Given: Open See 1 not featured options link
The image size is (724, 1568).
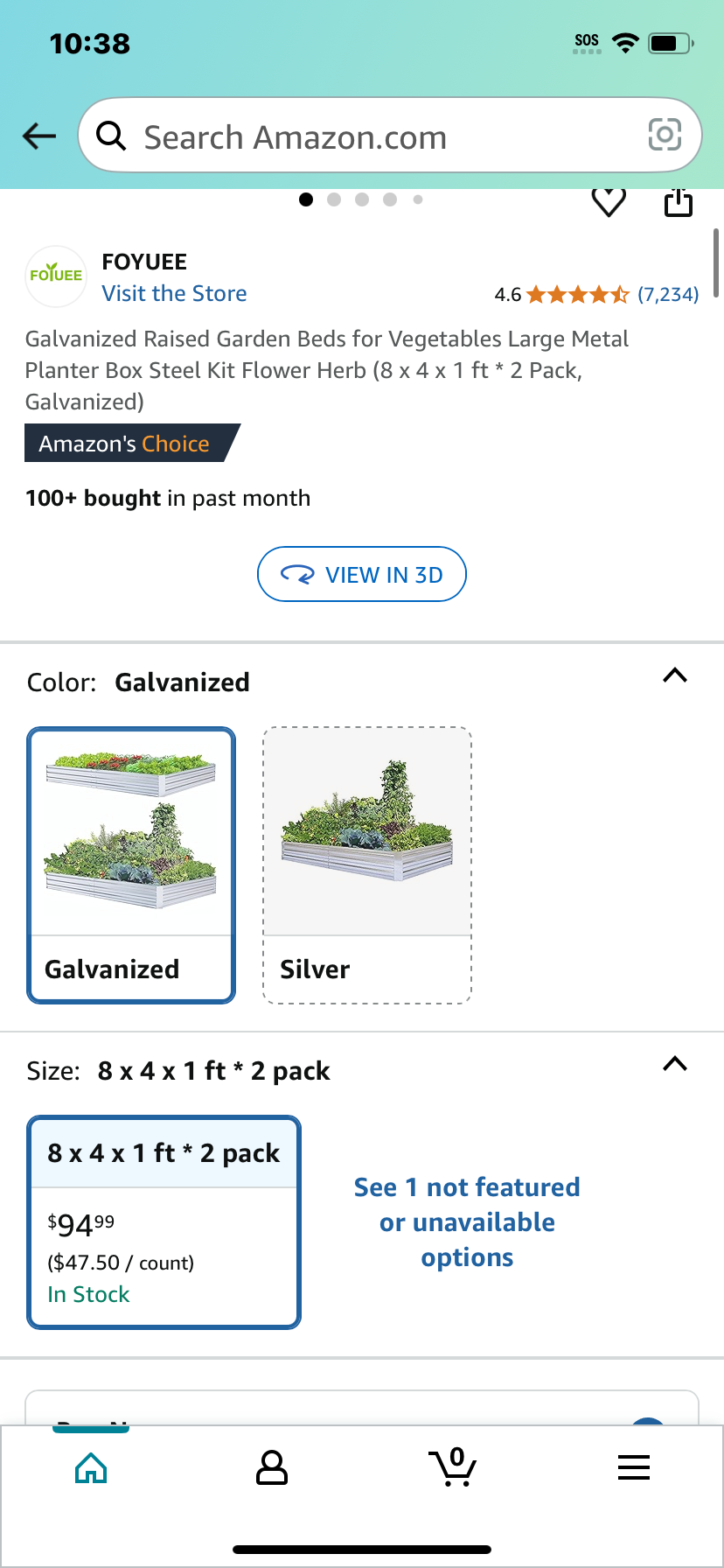Looking at the screenshot, I should [468, 1222].
